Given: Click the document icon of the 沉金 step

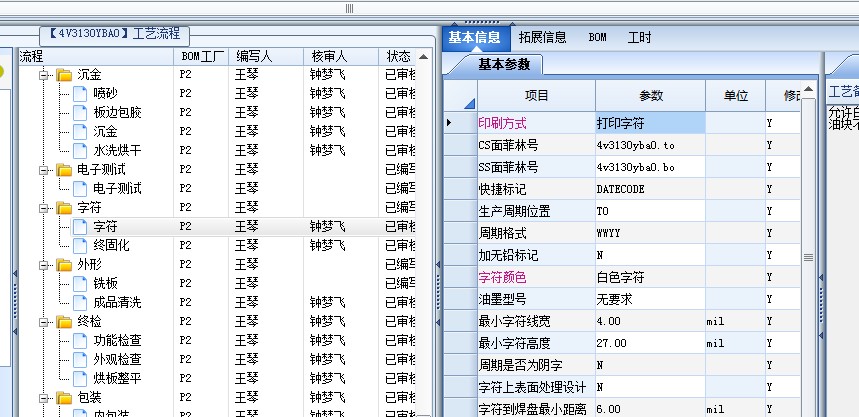Looking at the screenshot, I should (x=80, y=132).
